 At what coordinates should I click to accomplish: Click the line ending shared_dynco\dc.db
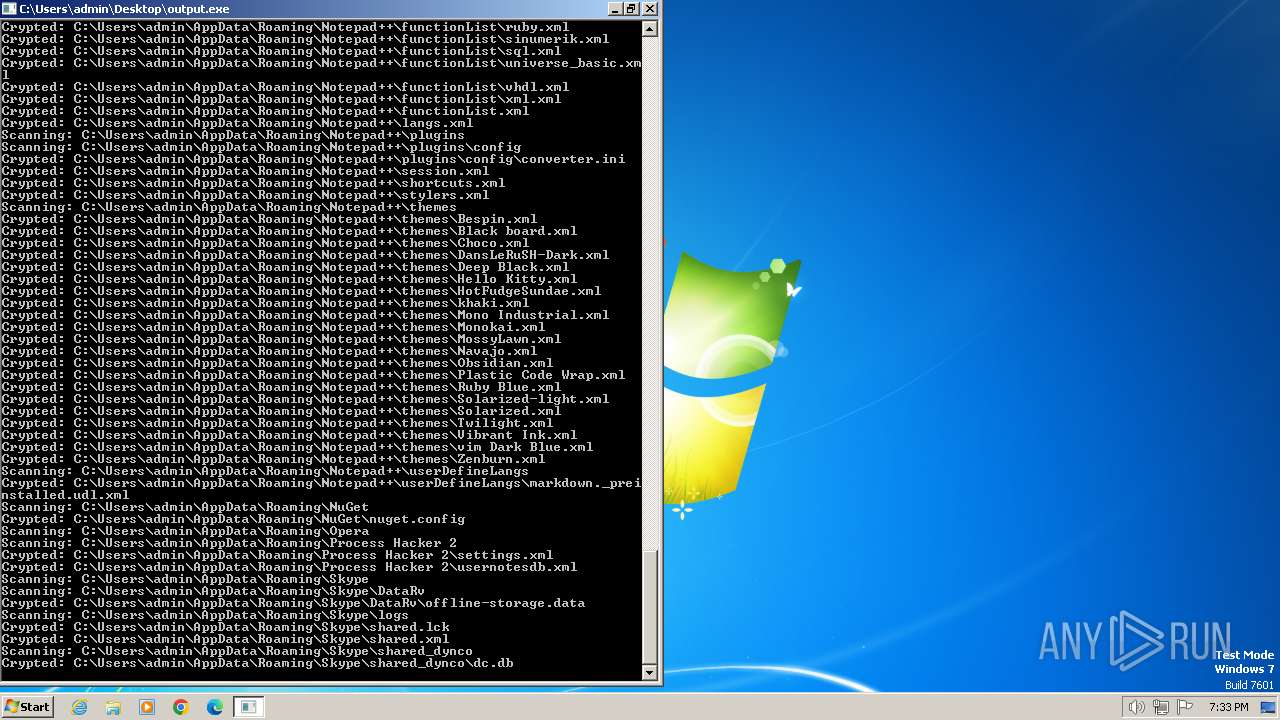click(257, 663)
